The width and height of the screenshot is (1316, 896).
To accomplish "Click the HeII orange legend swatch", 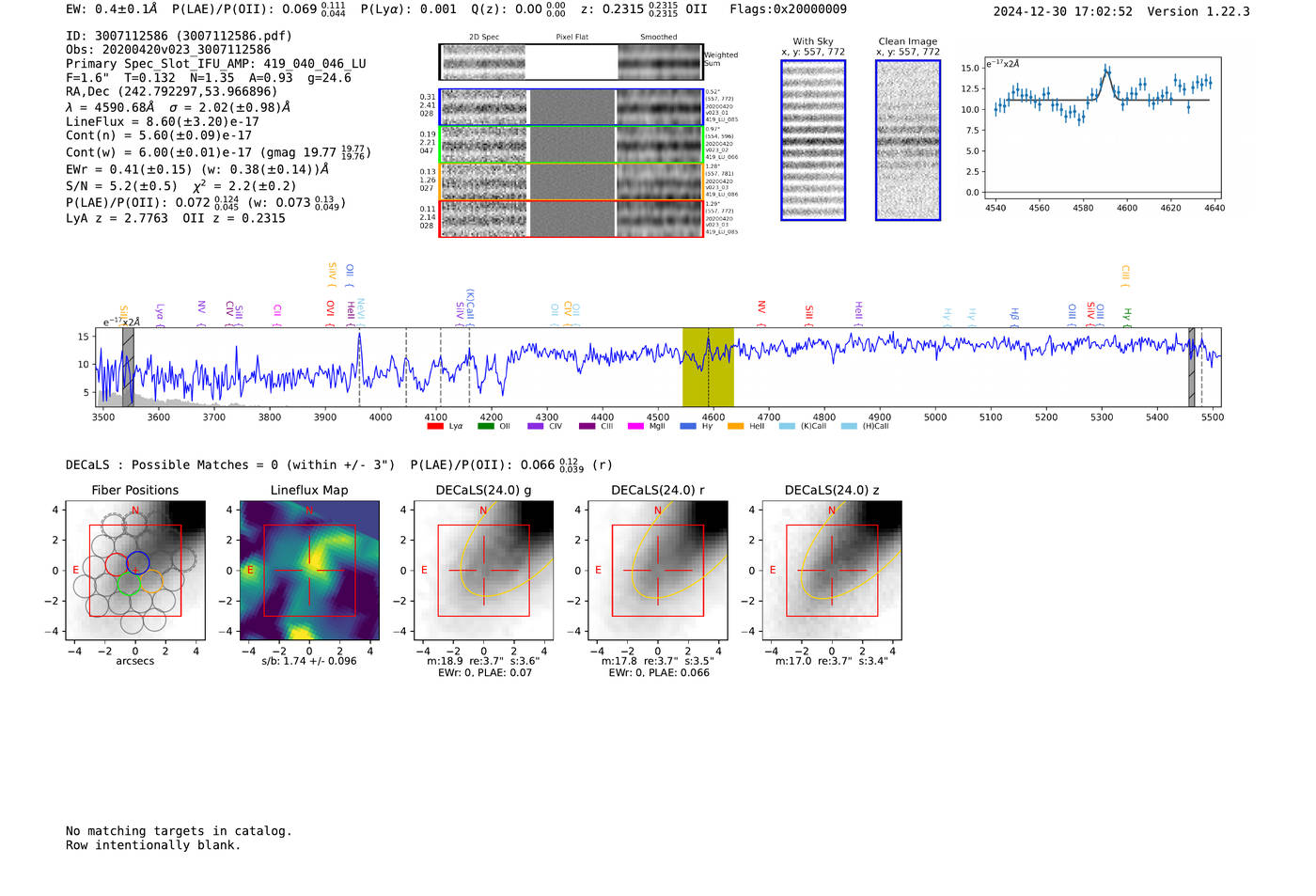I will click(736, 427).
